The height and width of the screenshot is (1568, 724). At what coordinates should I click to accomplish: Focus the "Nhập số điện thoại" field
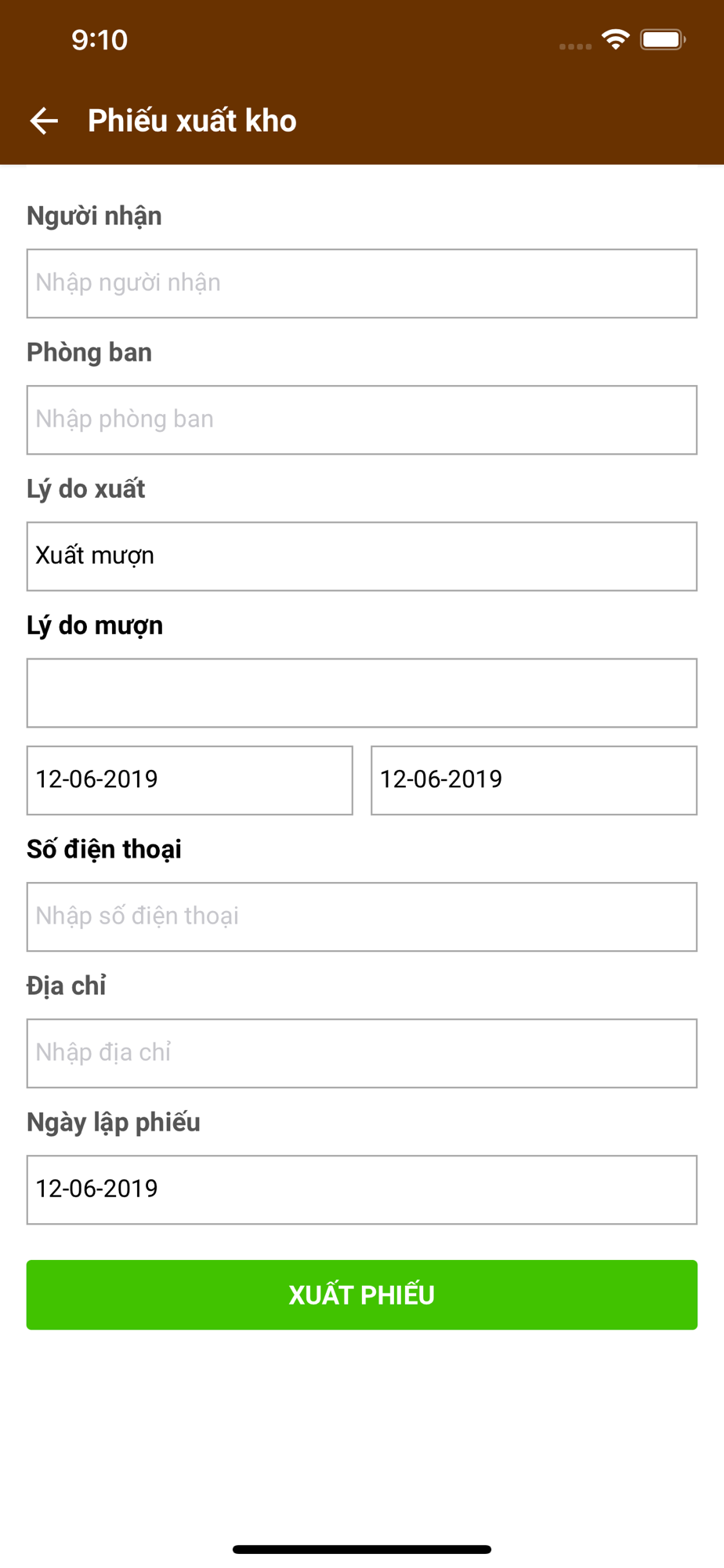(362, 916)
